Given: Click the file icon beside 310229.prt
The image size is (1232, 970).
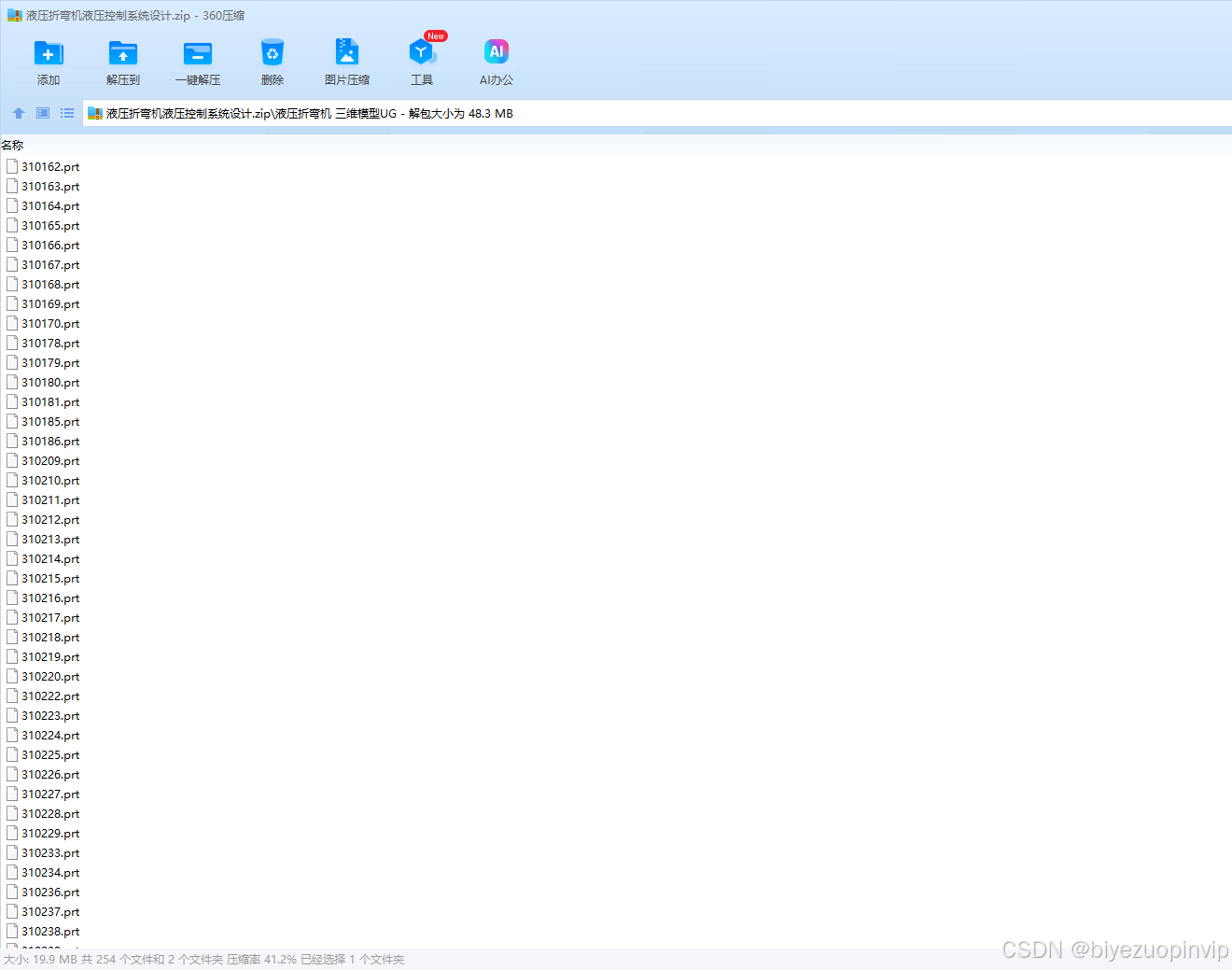Looking at the screenshot, I should pyautogui.click(x=12, y=833).
